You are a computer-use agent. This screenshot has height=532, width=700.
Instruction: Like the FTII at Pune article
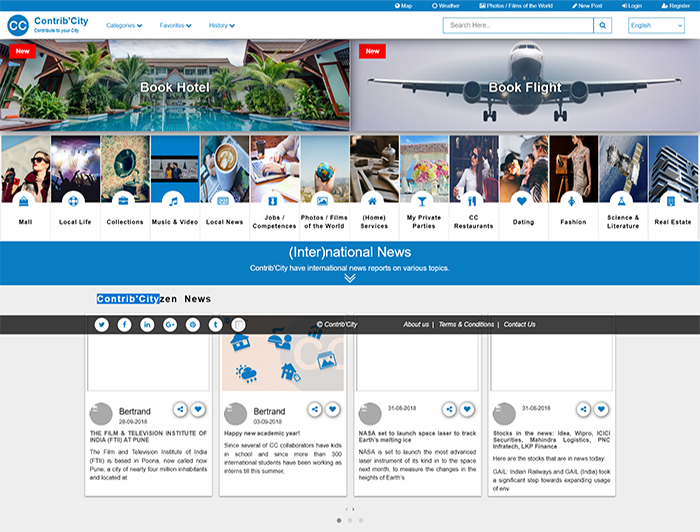point(198,409)
